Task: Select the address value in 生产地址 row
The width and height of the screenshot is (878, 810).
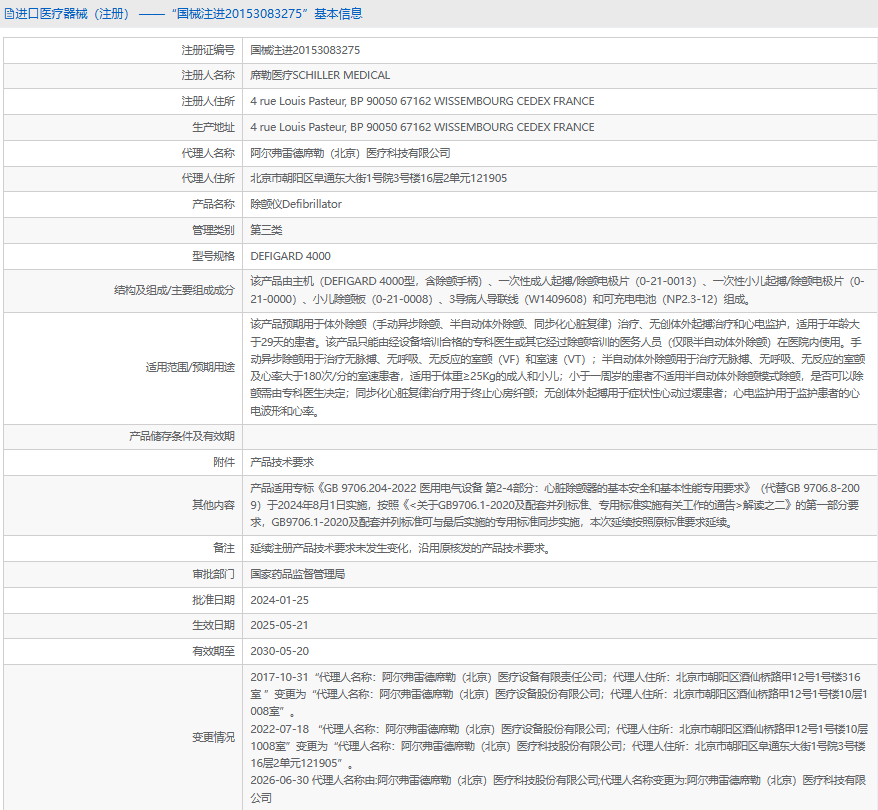Action: (x=422, y=127)
